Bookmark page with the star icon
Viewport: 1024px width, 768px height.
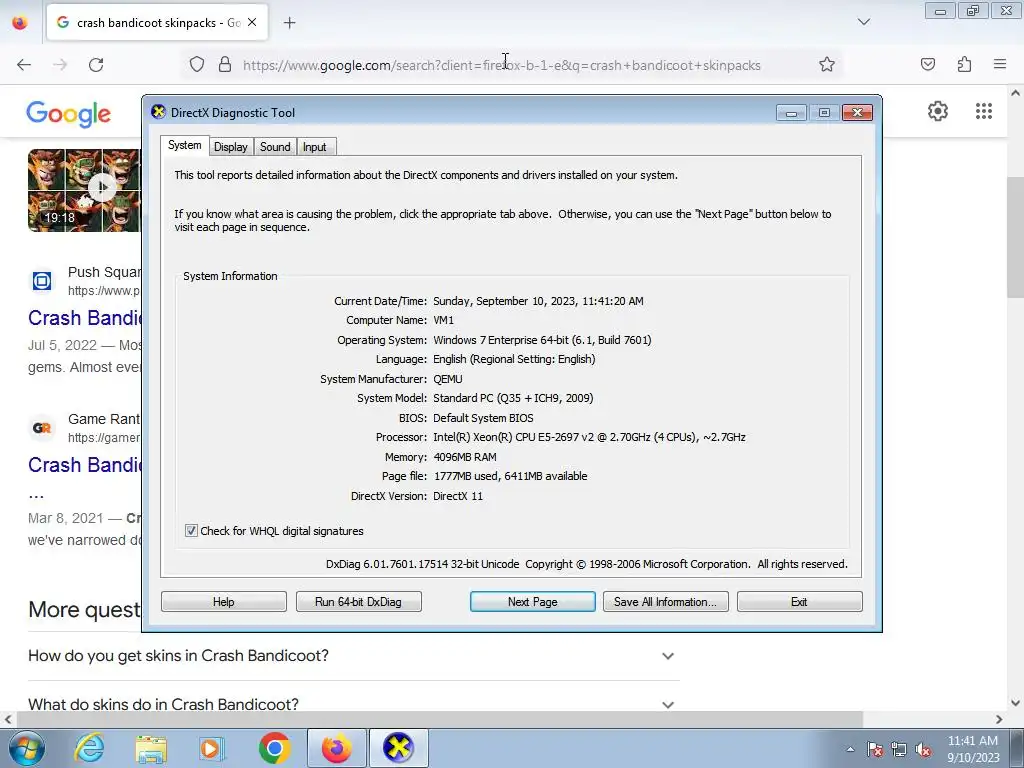coord(827,65)
